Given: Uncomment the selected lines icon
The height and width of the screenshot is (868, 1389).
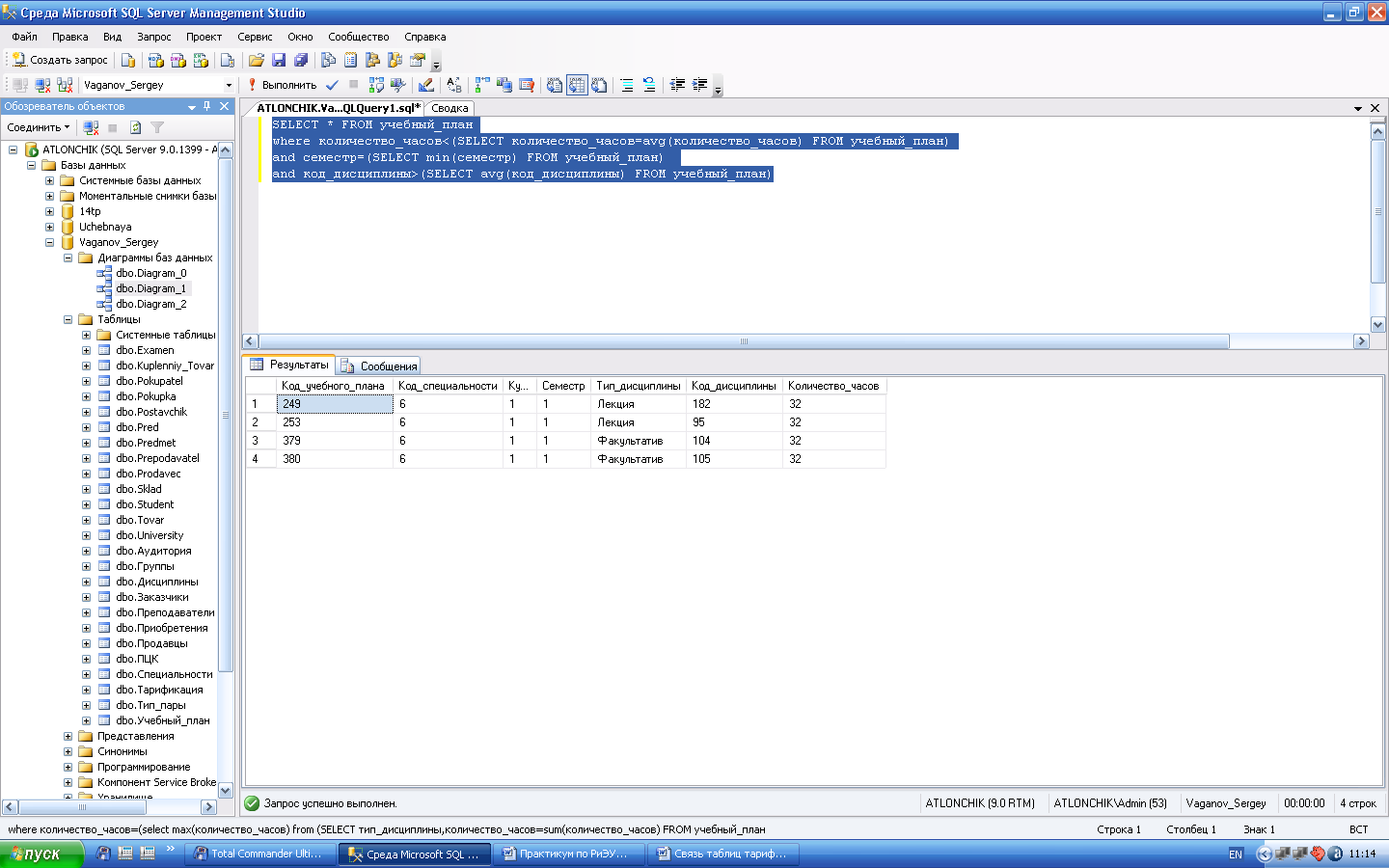Looking at the screenshot, I should [649, 85].
